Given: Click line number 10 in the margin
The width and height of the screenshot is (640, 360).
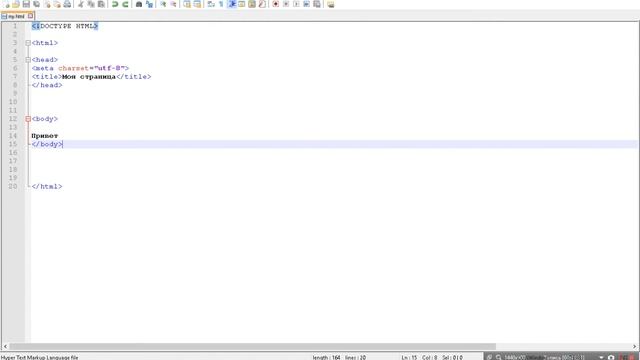Looking at the screenshot, I should (13, 102).
